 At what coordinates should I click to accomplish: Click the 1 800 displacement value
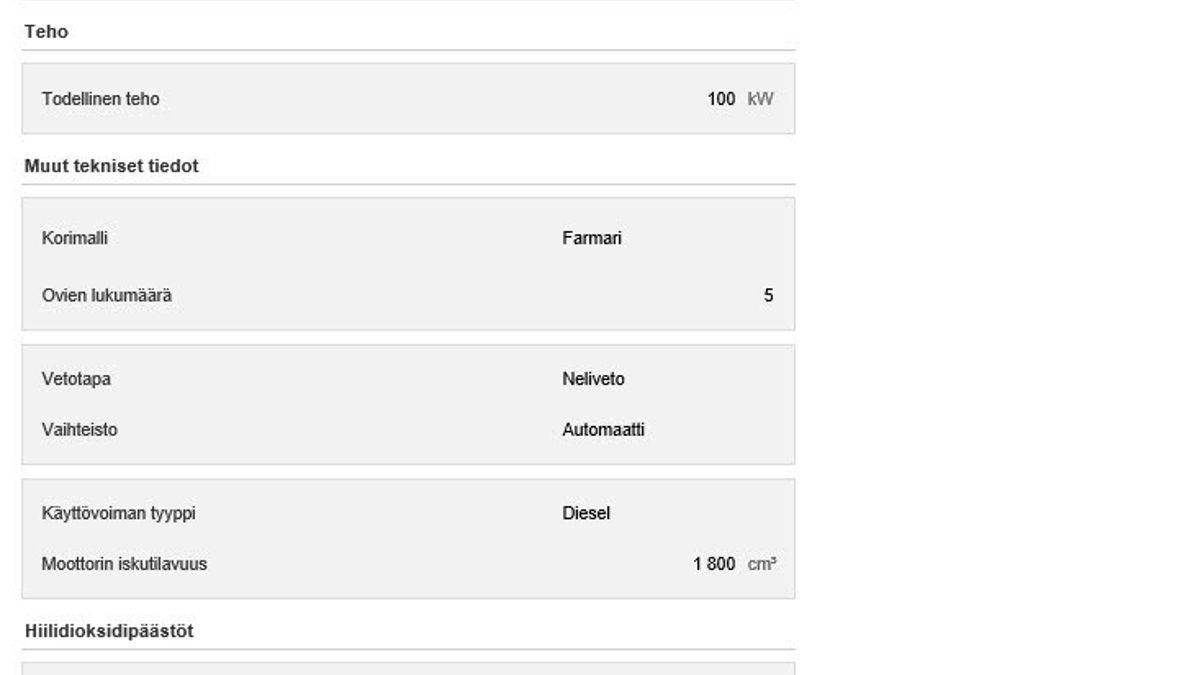714,564
